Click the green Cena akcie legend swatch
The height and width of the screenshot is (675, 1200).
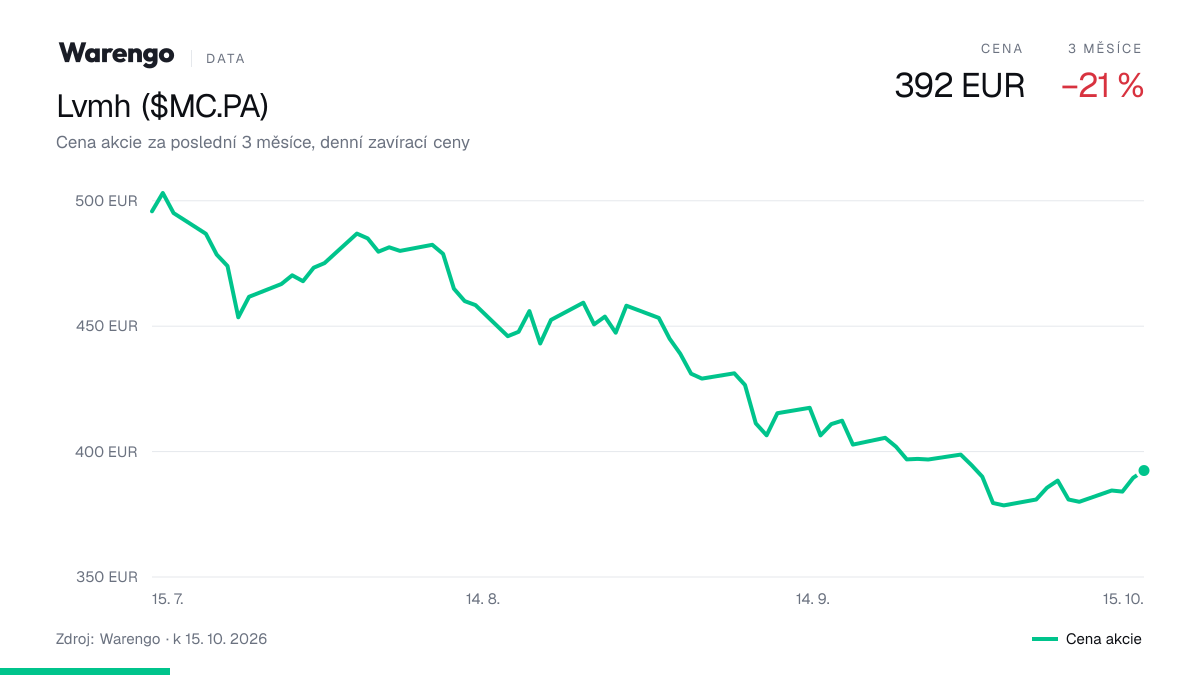coord(1045,639)
